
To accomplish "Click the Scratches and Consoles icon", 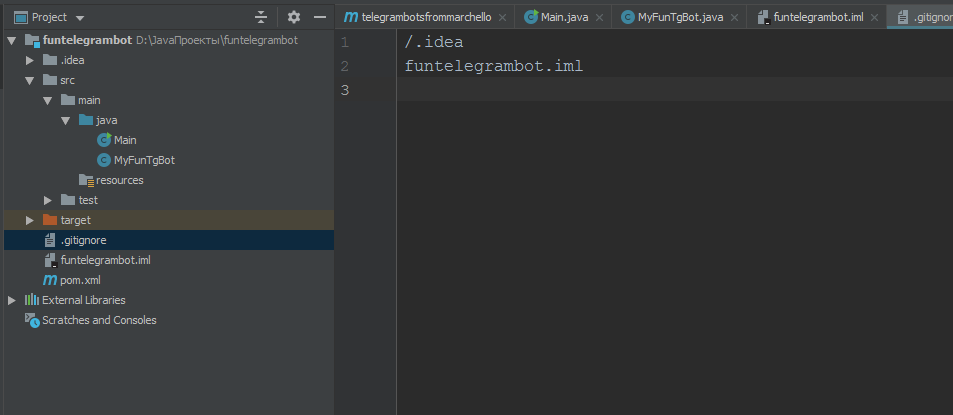I will click(32, 320).
